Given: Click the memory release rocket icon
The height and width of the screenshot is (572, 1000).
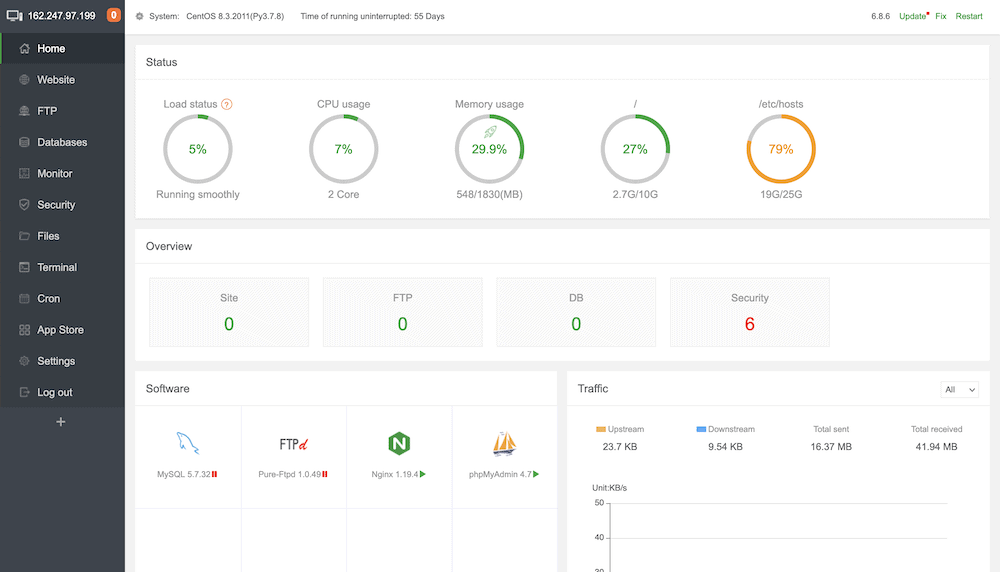Looking at the screenshot, I should pos(490,131).
